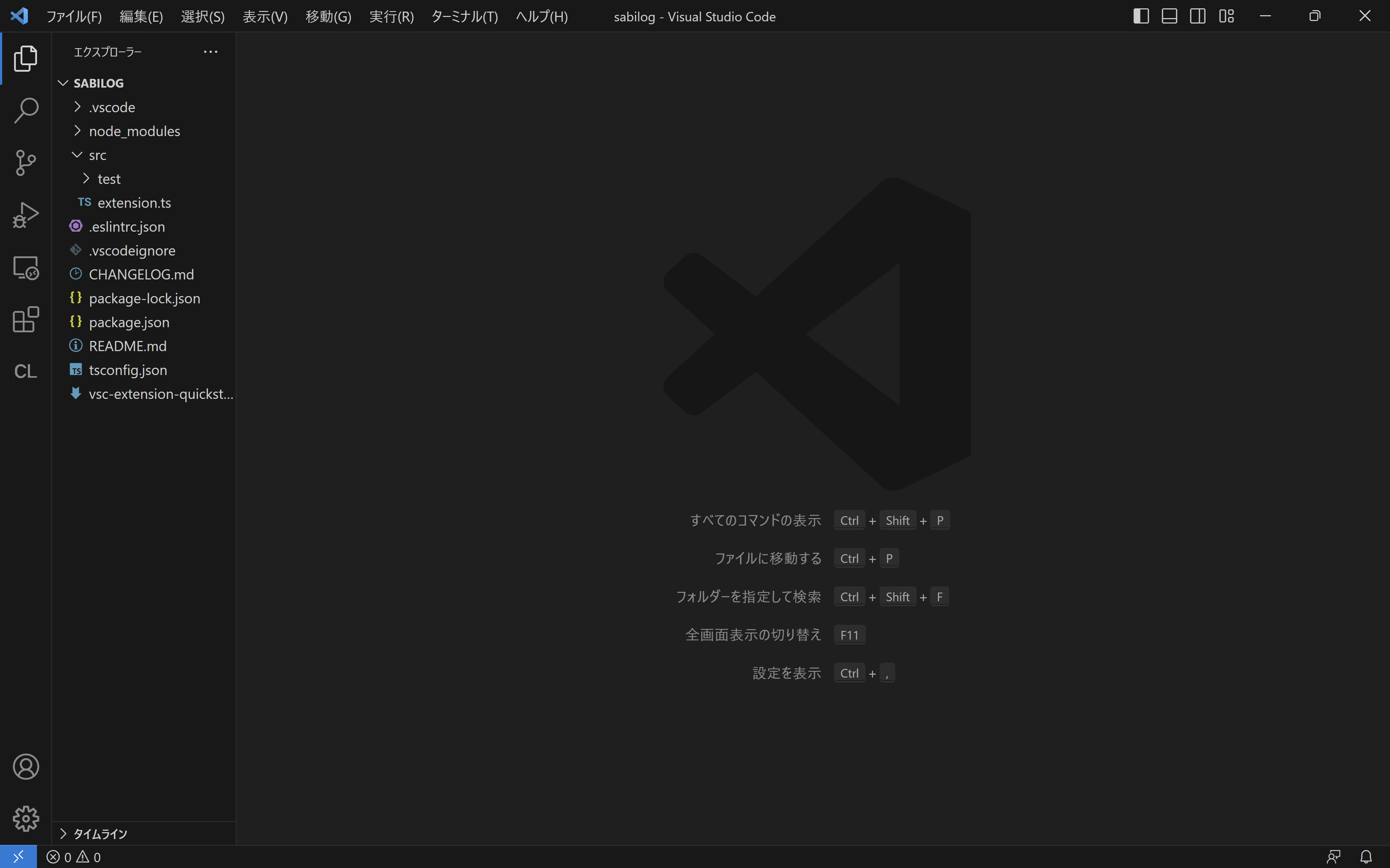Toggle secondary side bar visibility

coord(1198,16)
